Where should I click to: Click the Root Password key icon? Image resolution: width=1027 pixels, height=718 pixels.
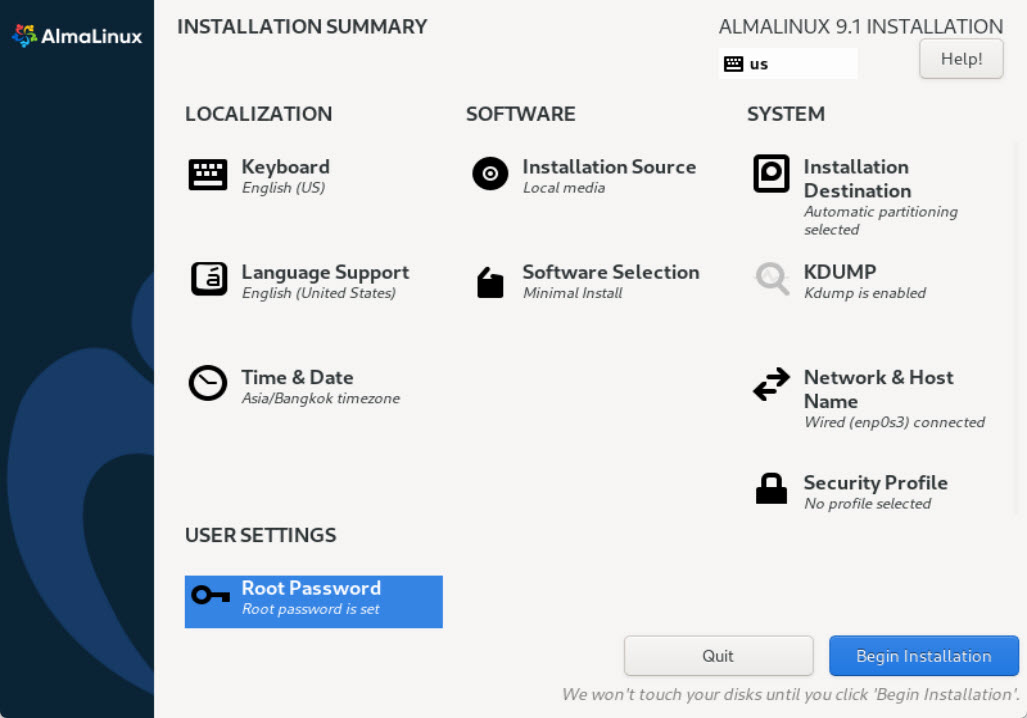click(211, 596)
